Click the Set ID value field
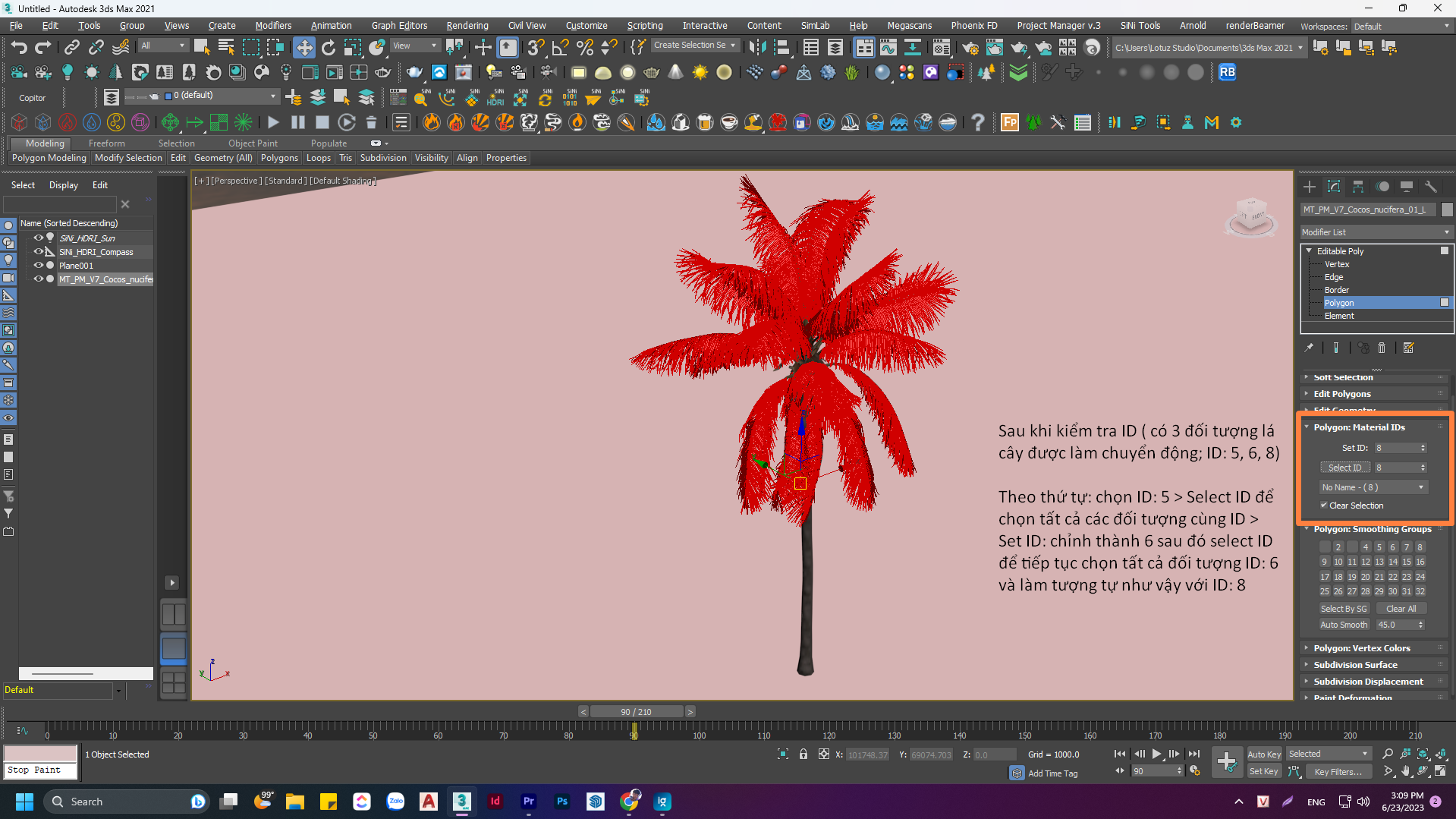The height and width of the screenshot is (819, 1456). coord(1396,448)
